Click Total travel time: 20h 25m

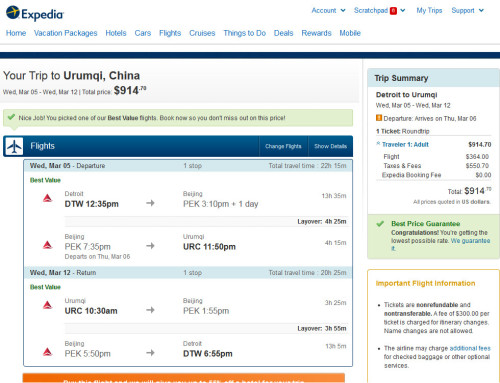point(307,273)
